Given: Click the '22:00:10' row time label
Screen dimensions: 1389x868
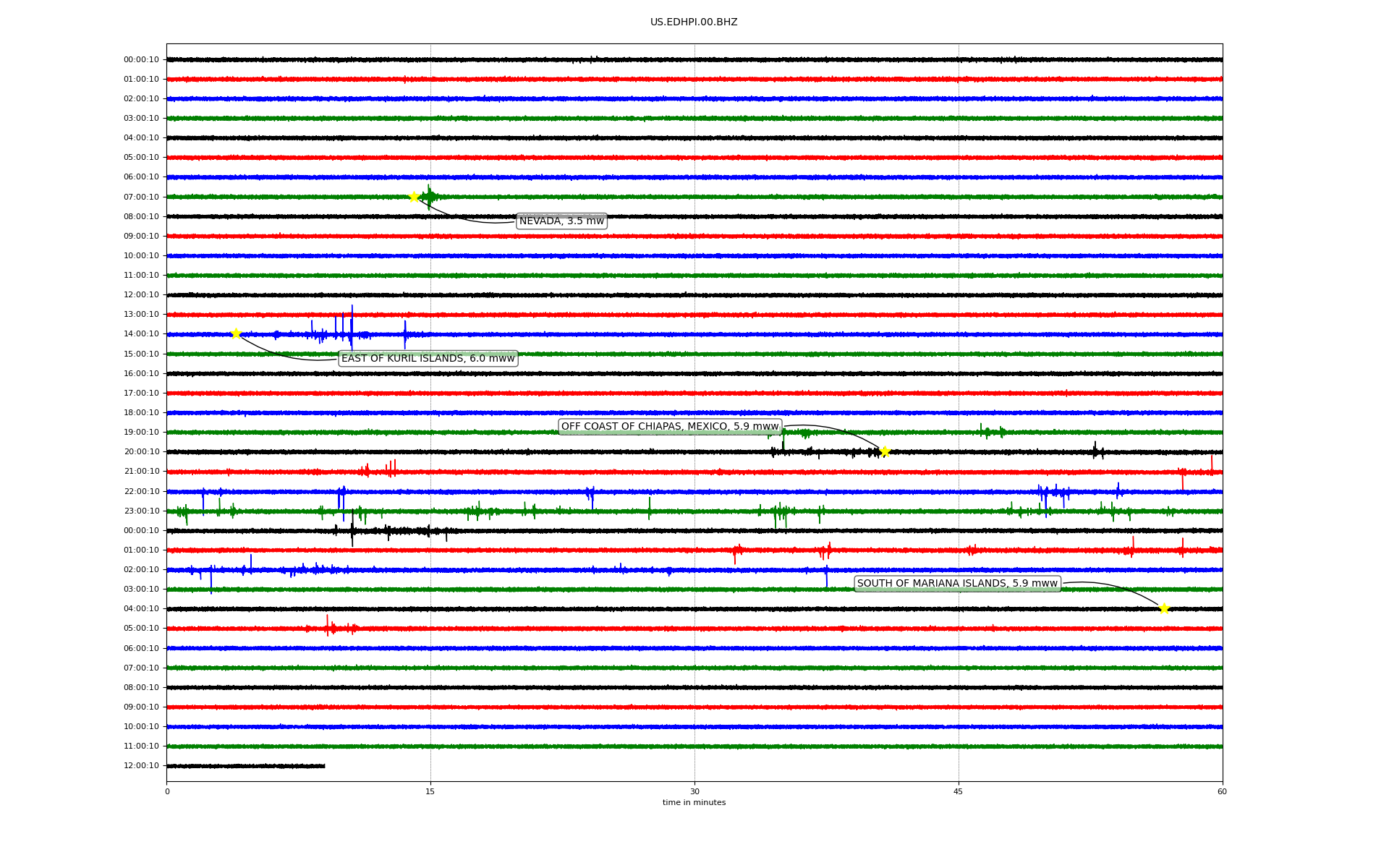Looking at the screenshot, I should pyautogui.click(x=141, y=492).
